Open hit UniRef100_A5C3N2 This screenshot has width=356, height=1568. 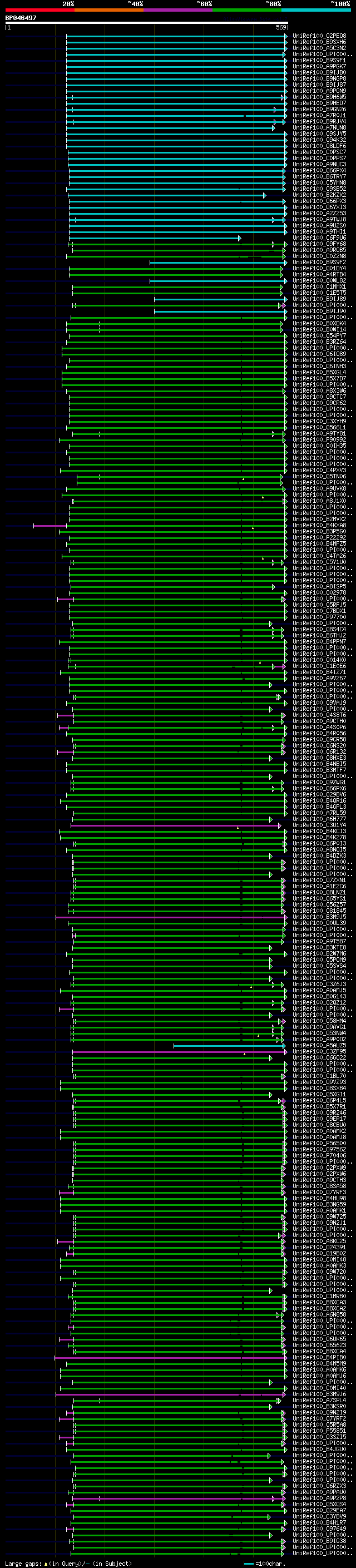(x=319, y=48)
